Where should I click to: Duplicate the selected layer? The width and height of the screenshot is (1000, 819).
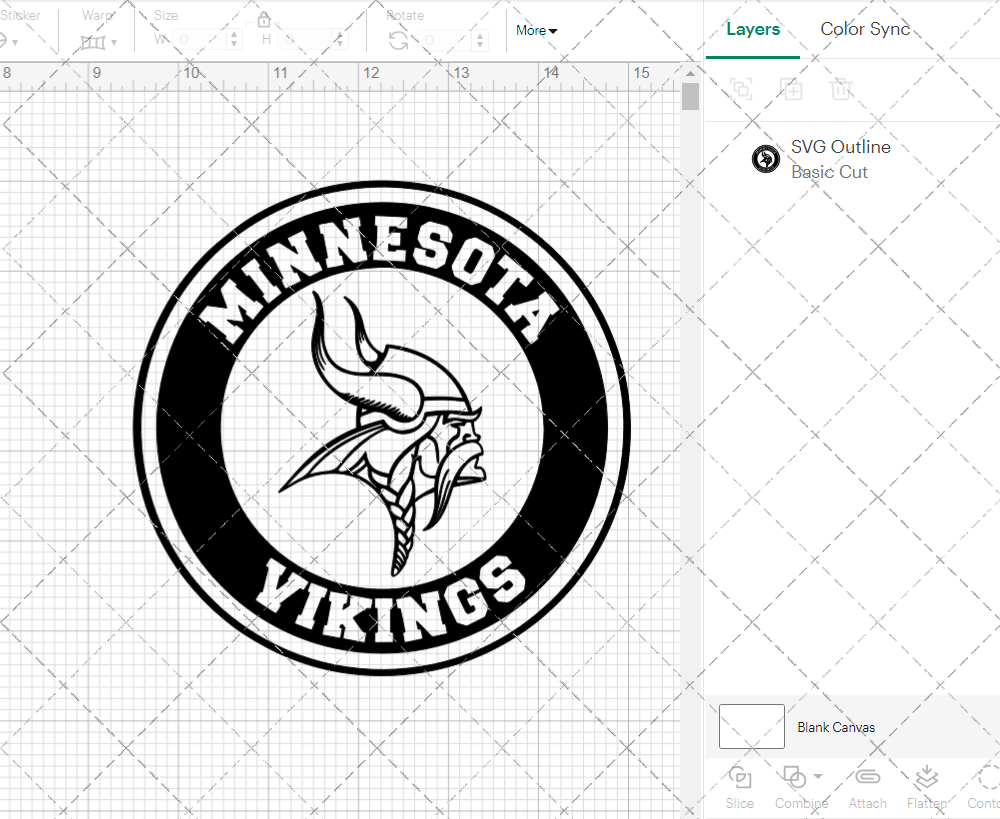(791, 89)
